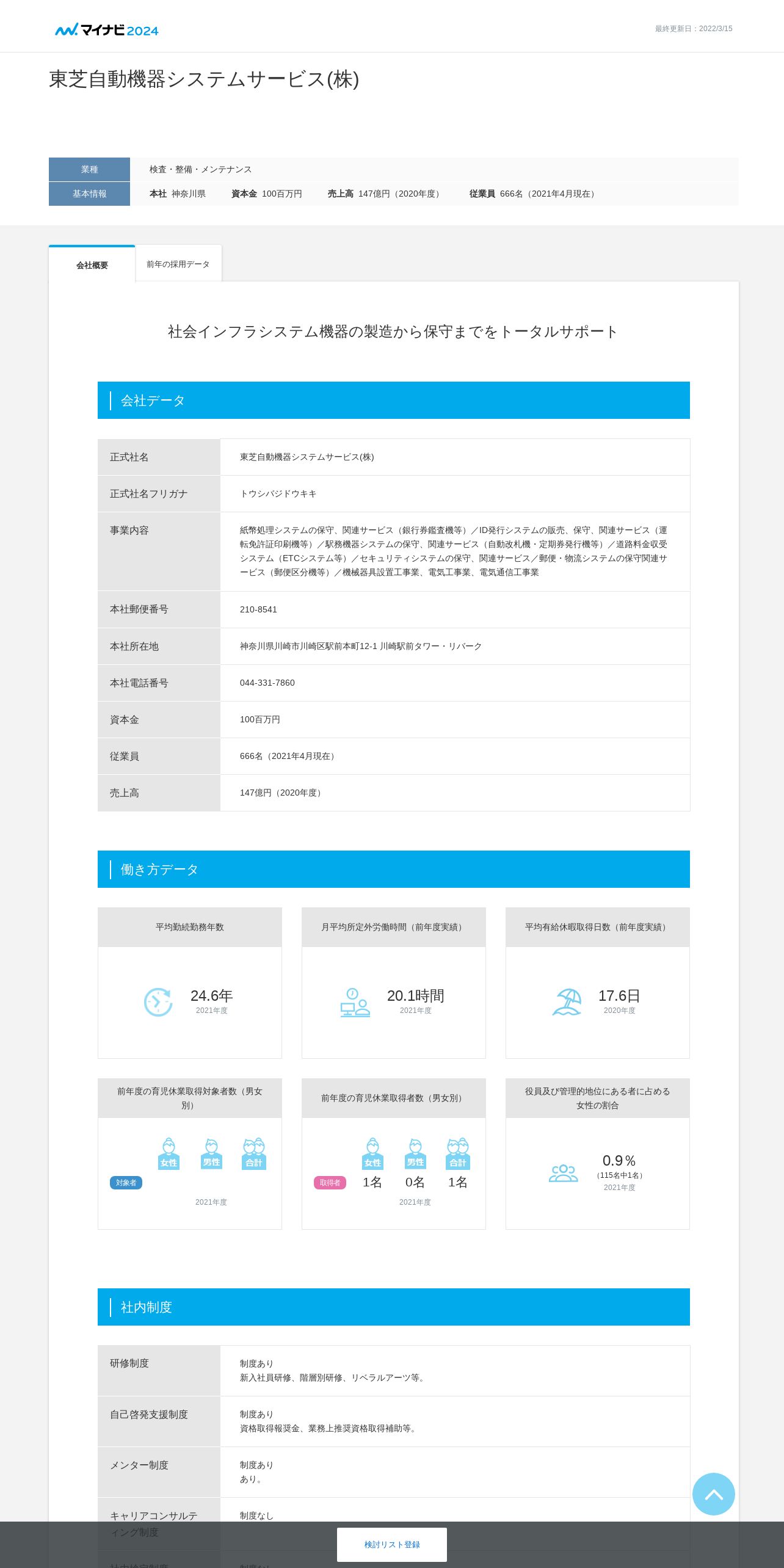Click the 20.1時間 overtime value
This screenshot has width=784, height=1568.
tap(415, 996)
